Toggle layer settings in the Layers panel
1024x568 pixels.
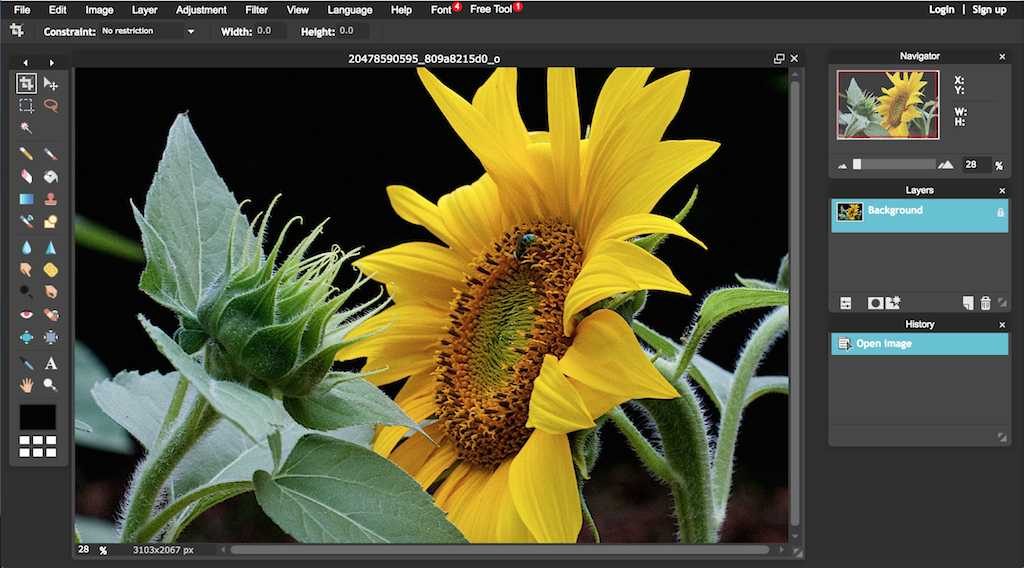tap(845, 303)
